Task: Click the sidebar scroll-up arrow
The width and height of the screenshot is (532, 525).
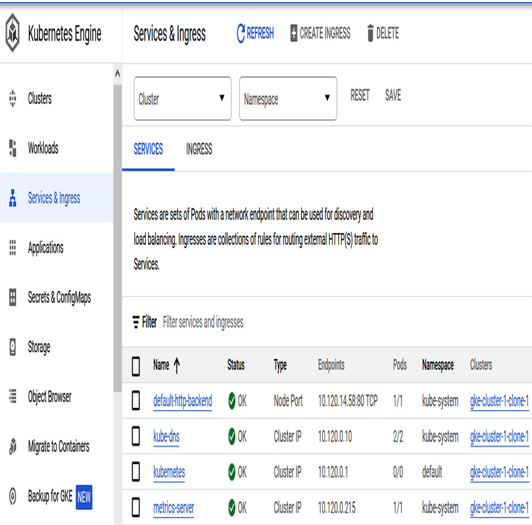Action: (x=117, y=73)
